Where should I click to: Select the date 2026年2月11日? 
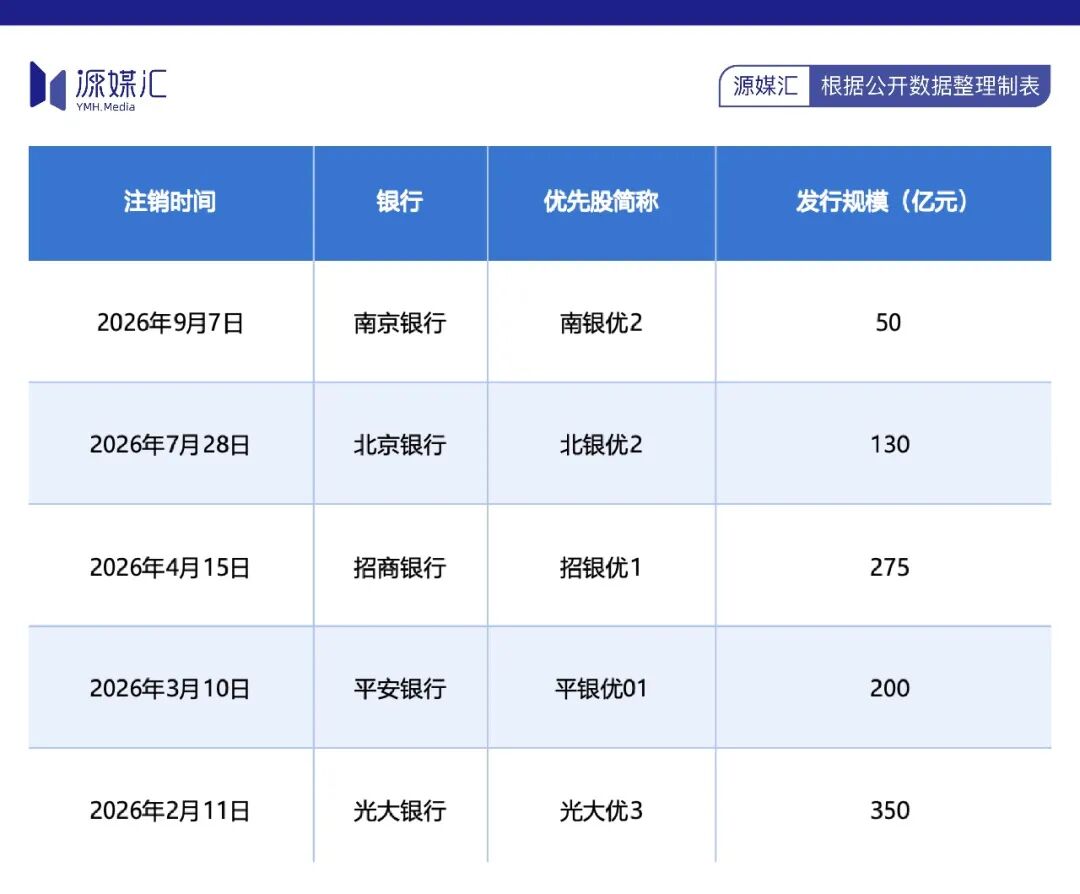(x=170, y=810)
